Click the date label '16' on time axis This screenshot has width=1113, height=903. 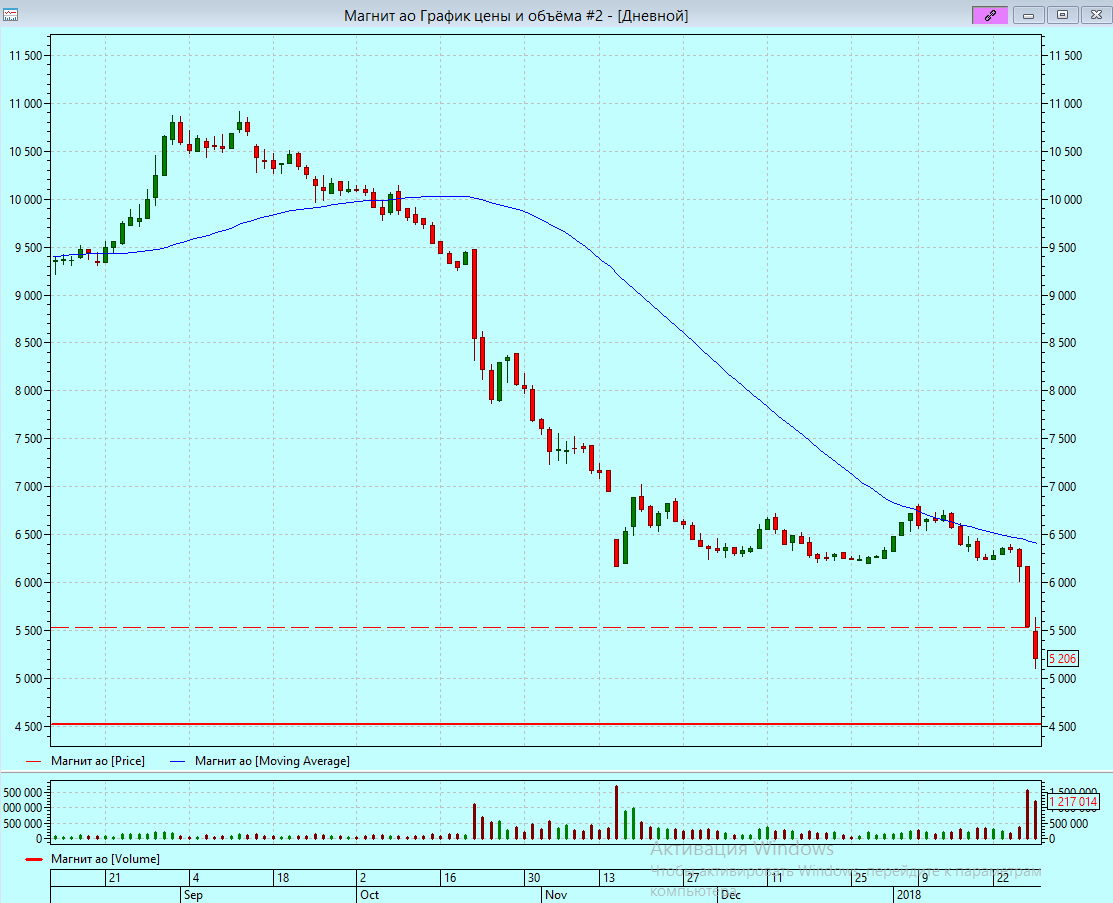(x=450, y=878)
